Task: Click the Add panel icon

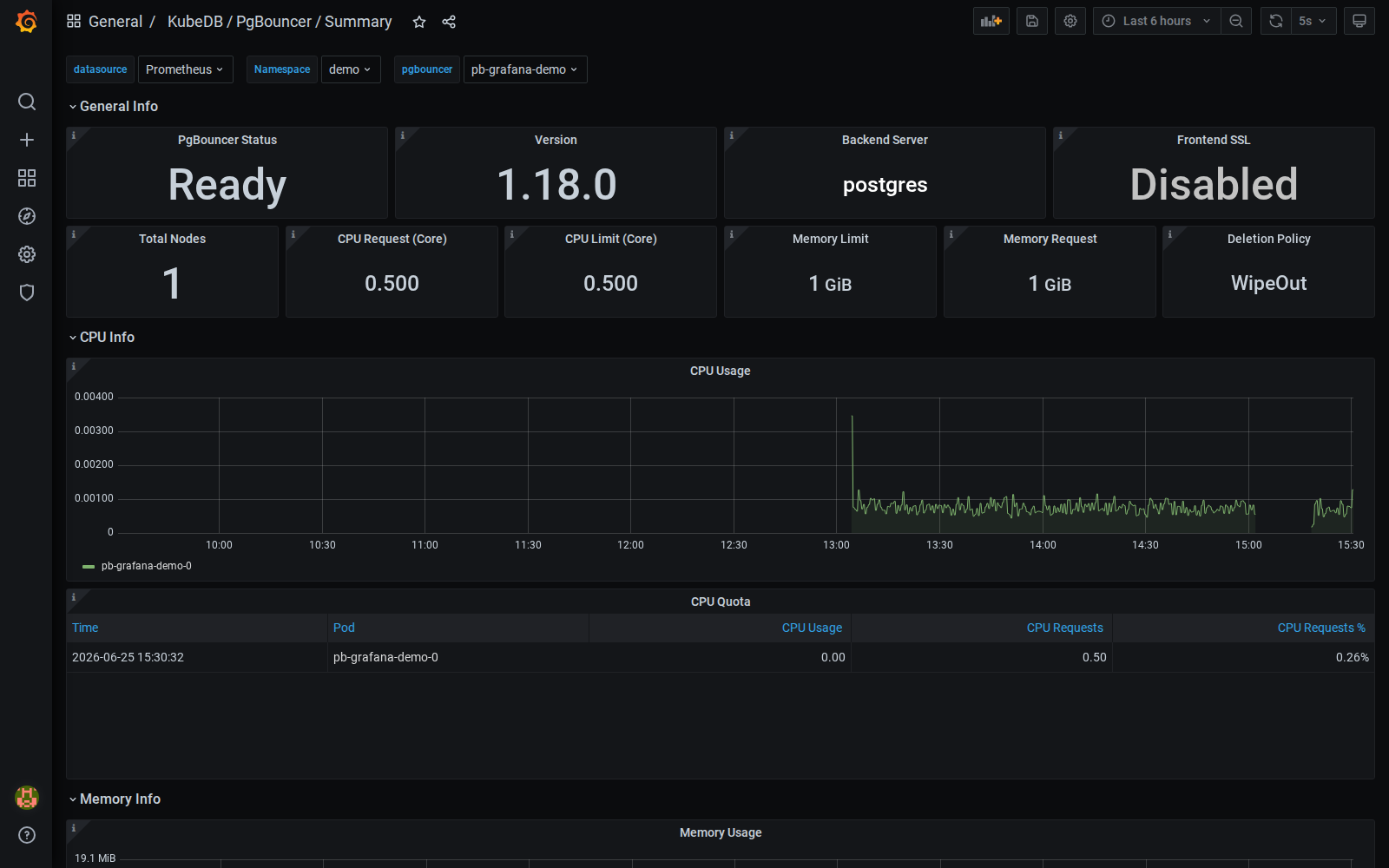Action: pos(991,21)
